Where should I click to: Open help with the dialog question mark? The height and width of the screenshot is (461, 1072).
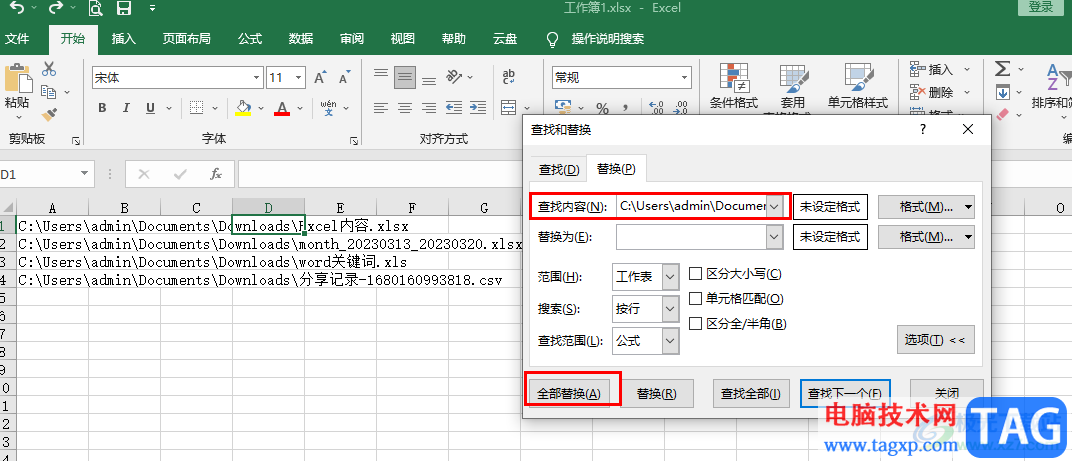[x=922, y=129]
